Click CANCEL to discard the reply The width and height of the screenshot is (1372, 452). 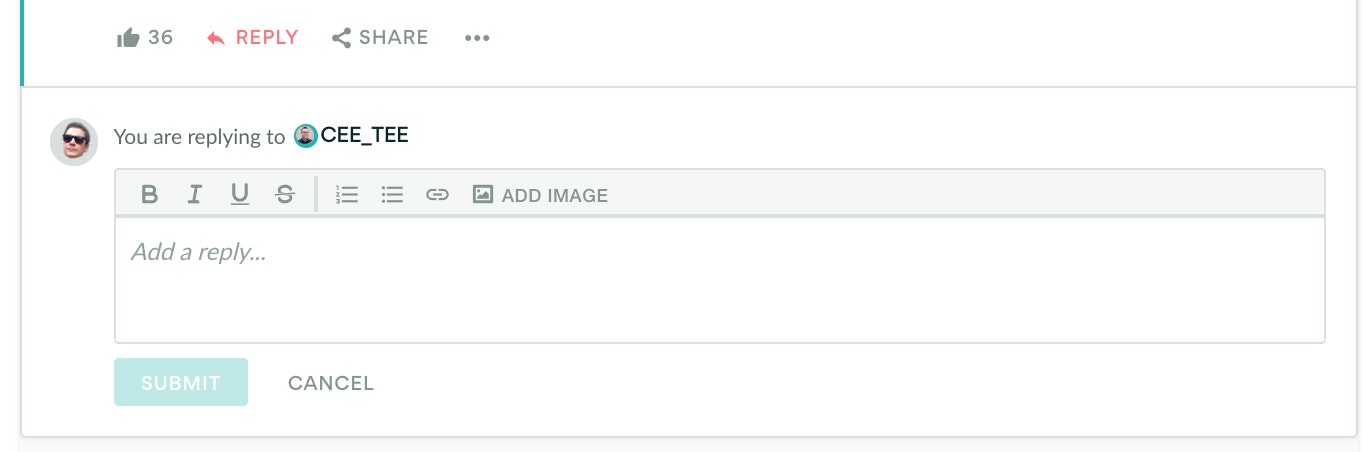click(331, 383)
